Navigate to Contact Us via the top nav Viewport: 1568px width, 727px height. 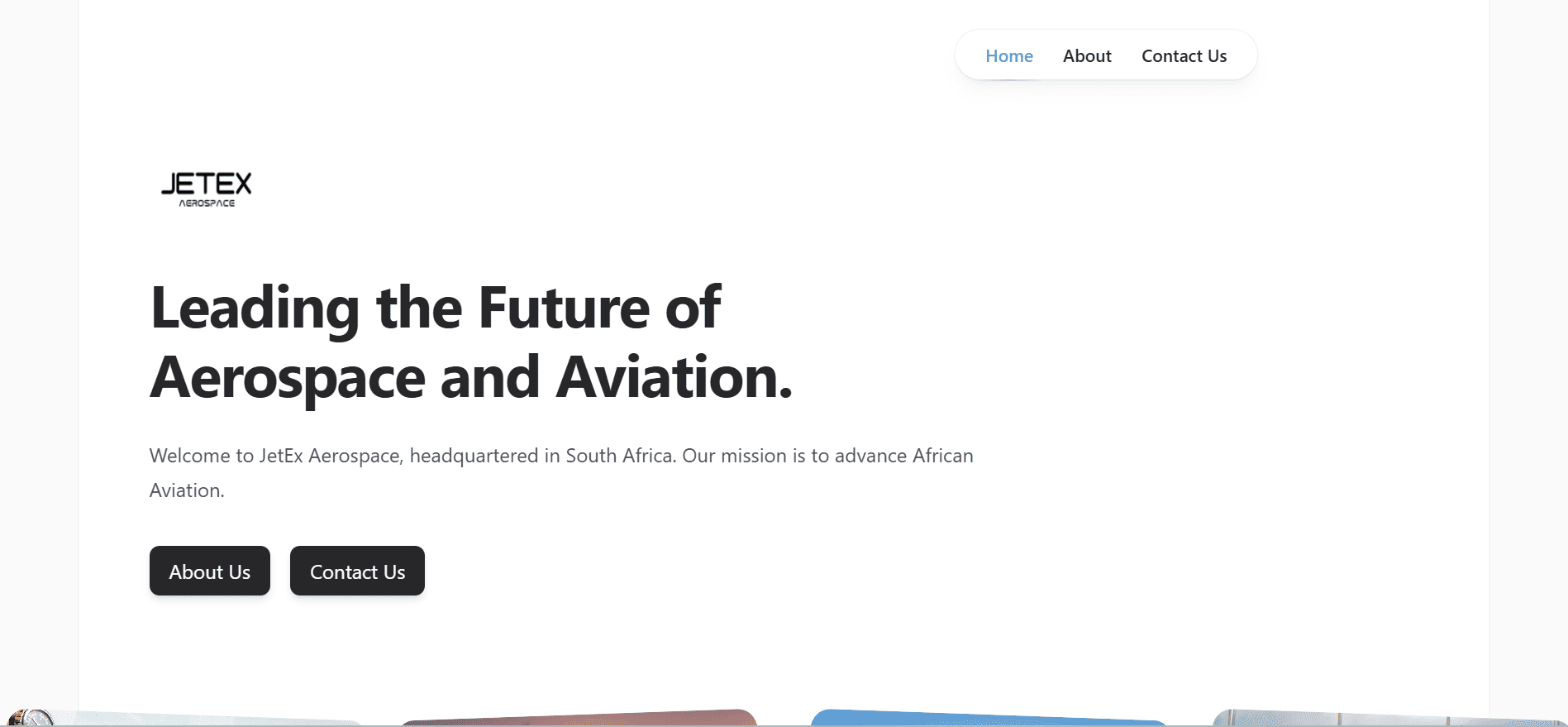point(1184,55)
